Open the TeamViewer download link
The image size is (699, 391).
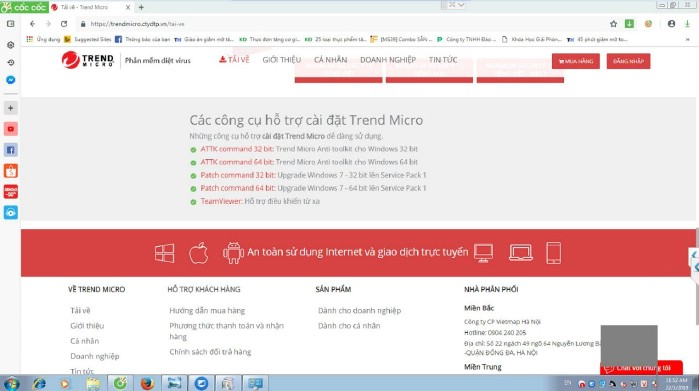click(x=221, y=201)
